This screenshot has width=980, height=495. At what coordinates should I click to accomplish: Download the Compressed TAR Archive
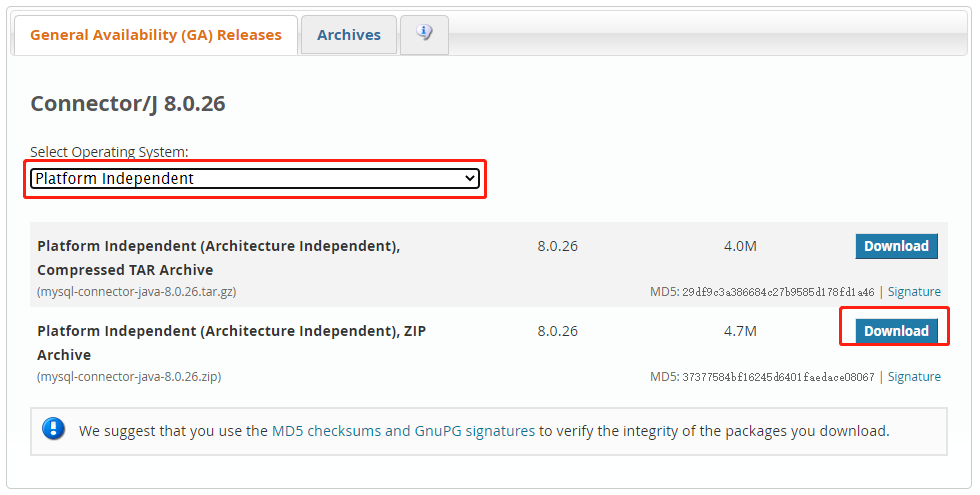click(x=896, y=246)
